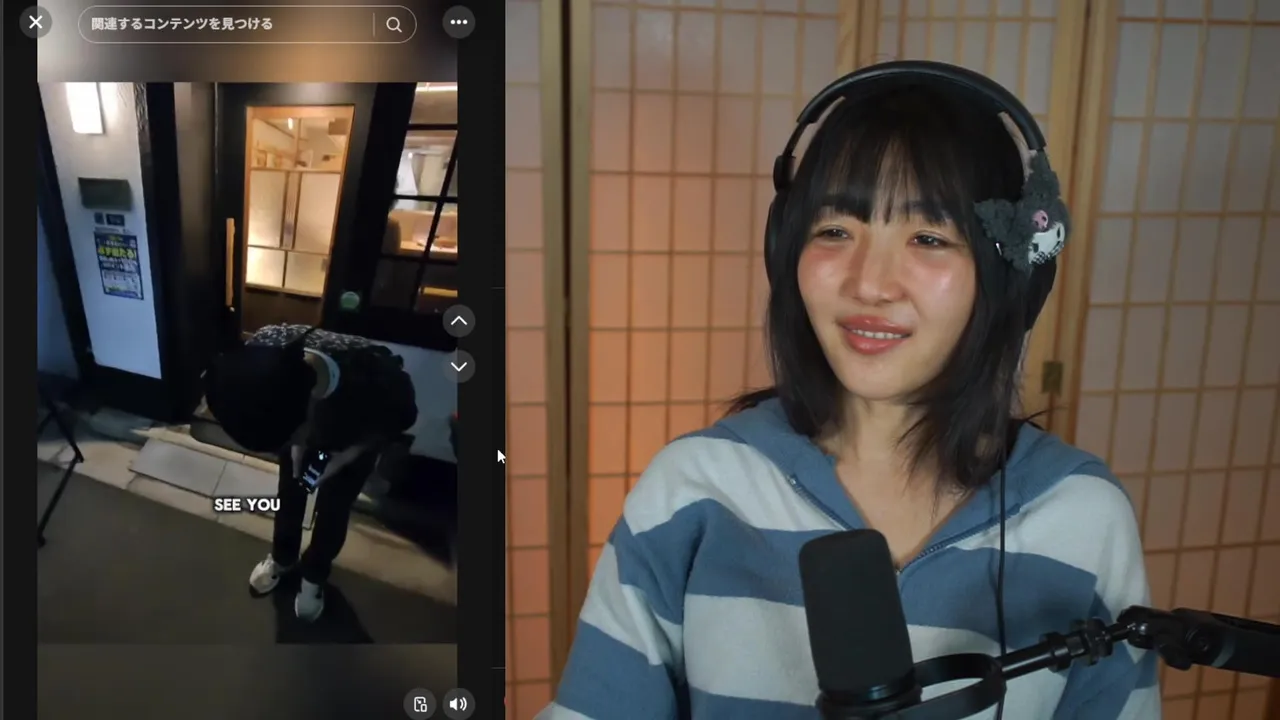Click the captions/clip icon beside the speaker
This screenshot has height=720, width=1280.
[420, 704]
